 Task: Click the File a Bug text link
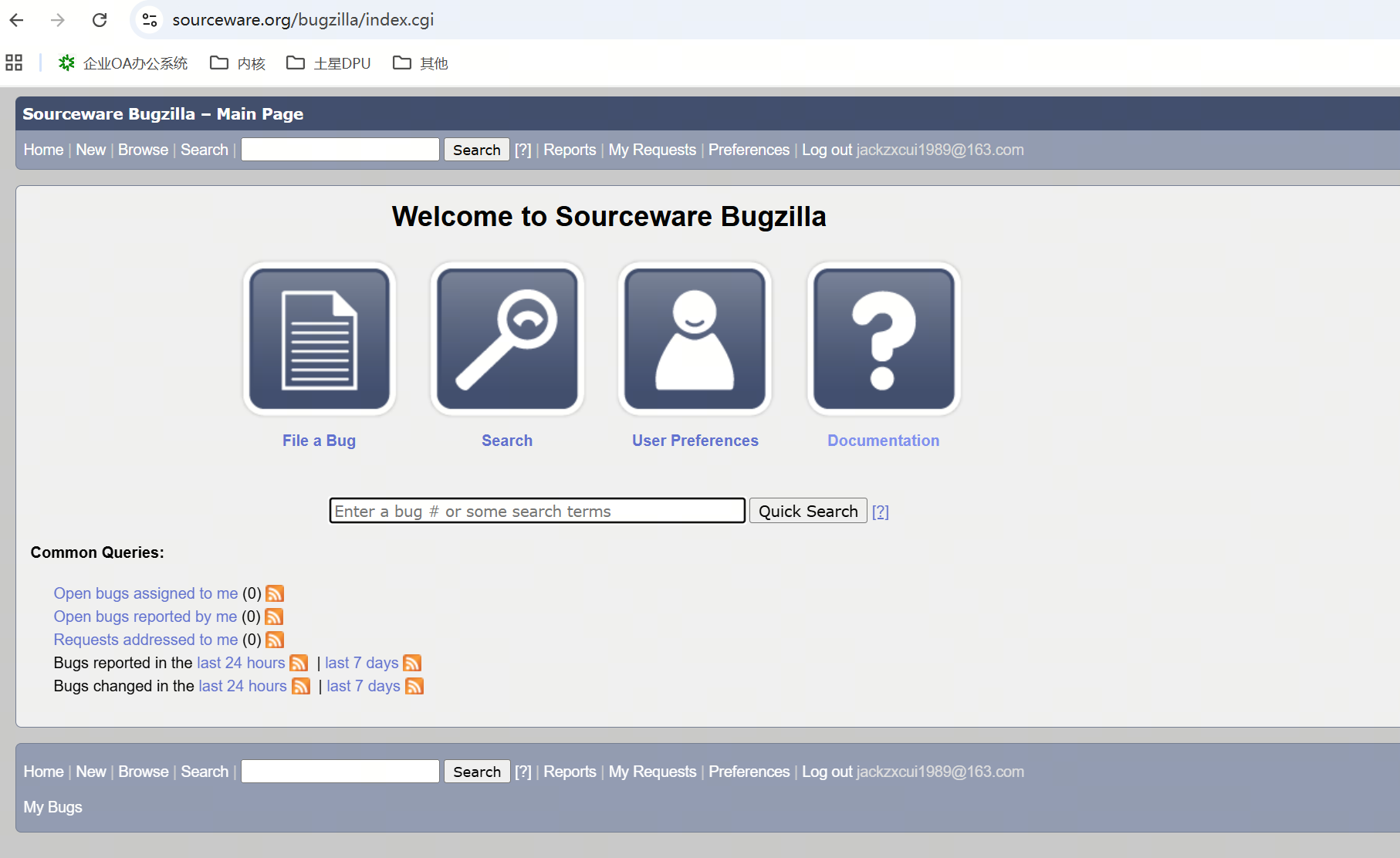tap(319, 441)
